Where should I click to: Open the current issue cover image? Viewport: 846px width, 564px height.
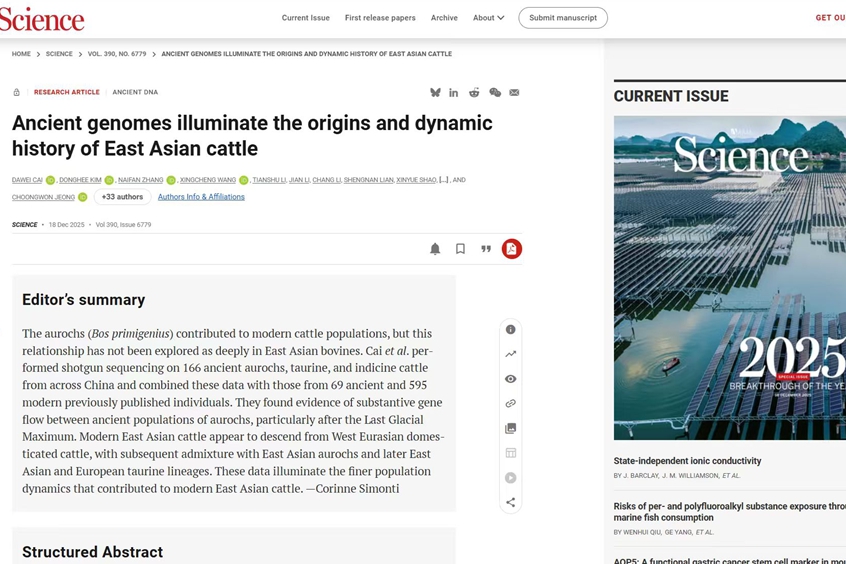[x=729, y=277]
